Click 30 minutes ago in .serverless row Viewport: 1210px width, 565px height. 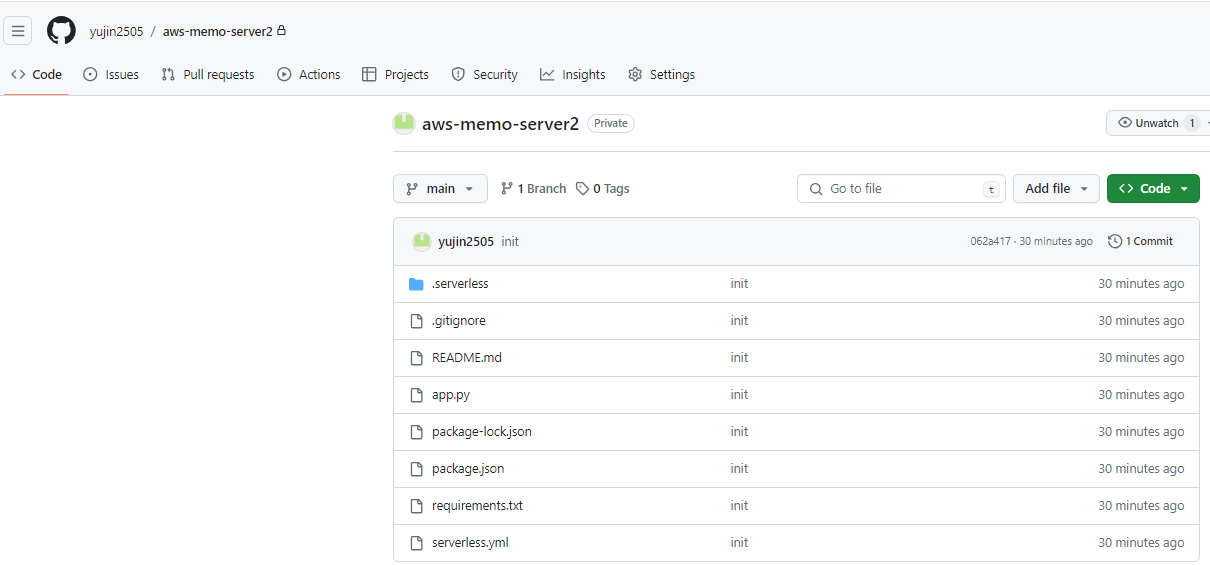(x=1141, y=284)
